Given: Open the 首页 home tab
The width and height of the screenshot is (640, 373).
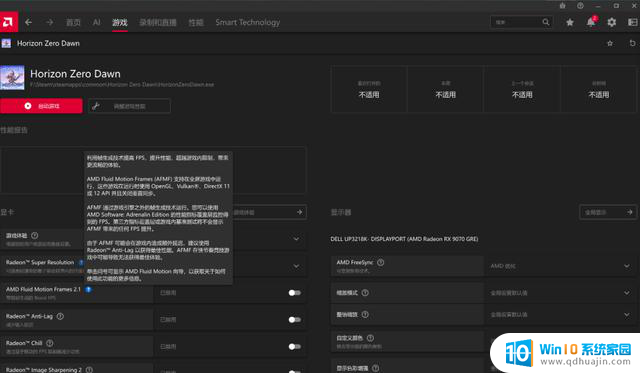Looking at the screenshot, I should (73, 22).
